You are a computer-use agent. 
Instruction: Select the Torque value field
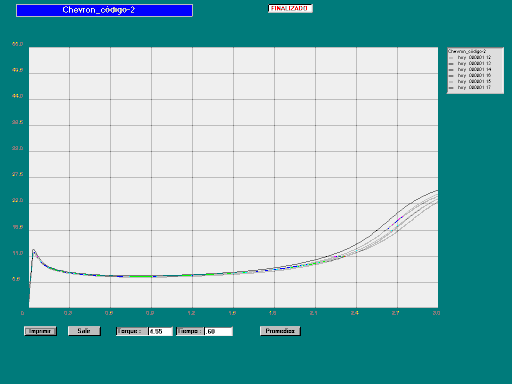pos(160,331)
